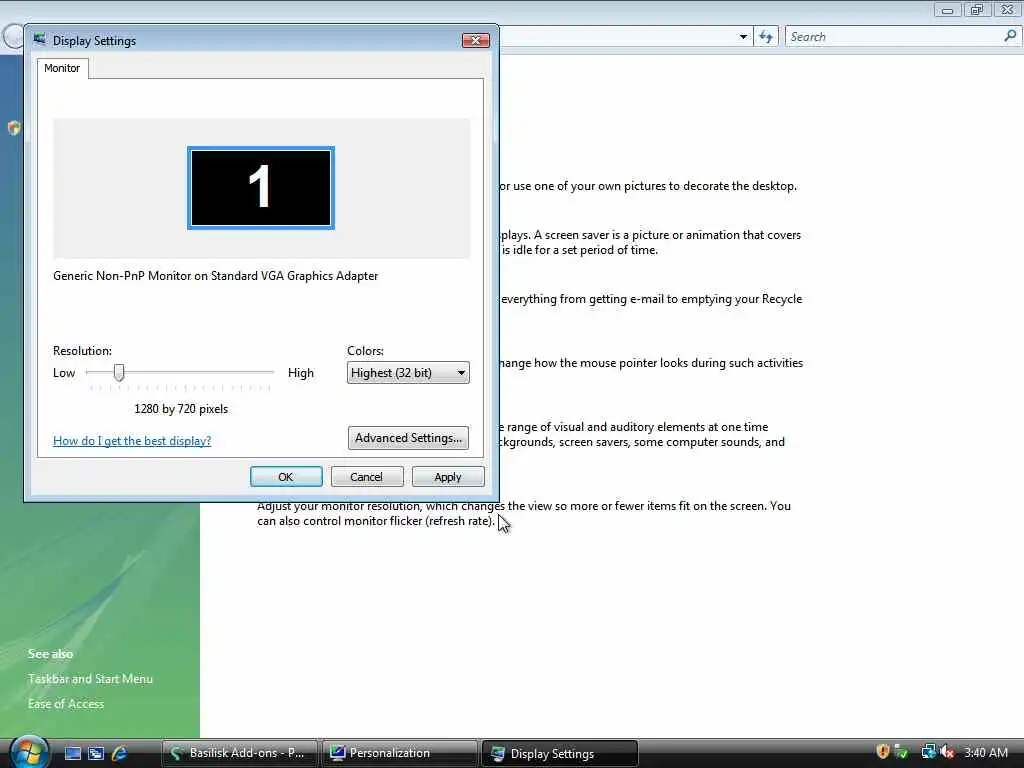Select the Monitor tab
This screenshot has height=768, width=1024.
coord(62,68)
